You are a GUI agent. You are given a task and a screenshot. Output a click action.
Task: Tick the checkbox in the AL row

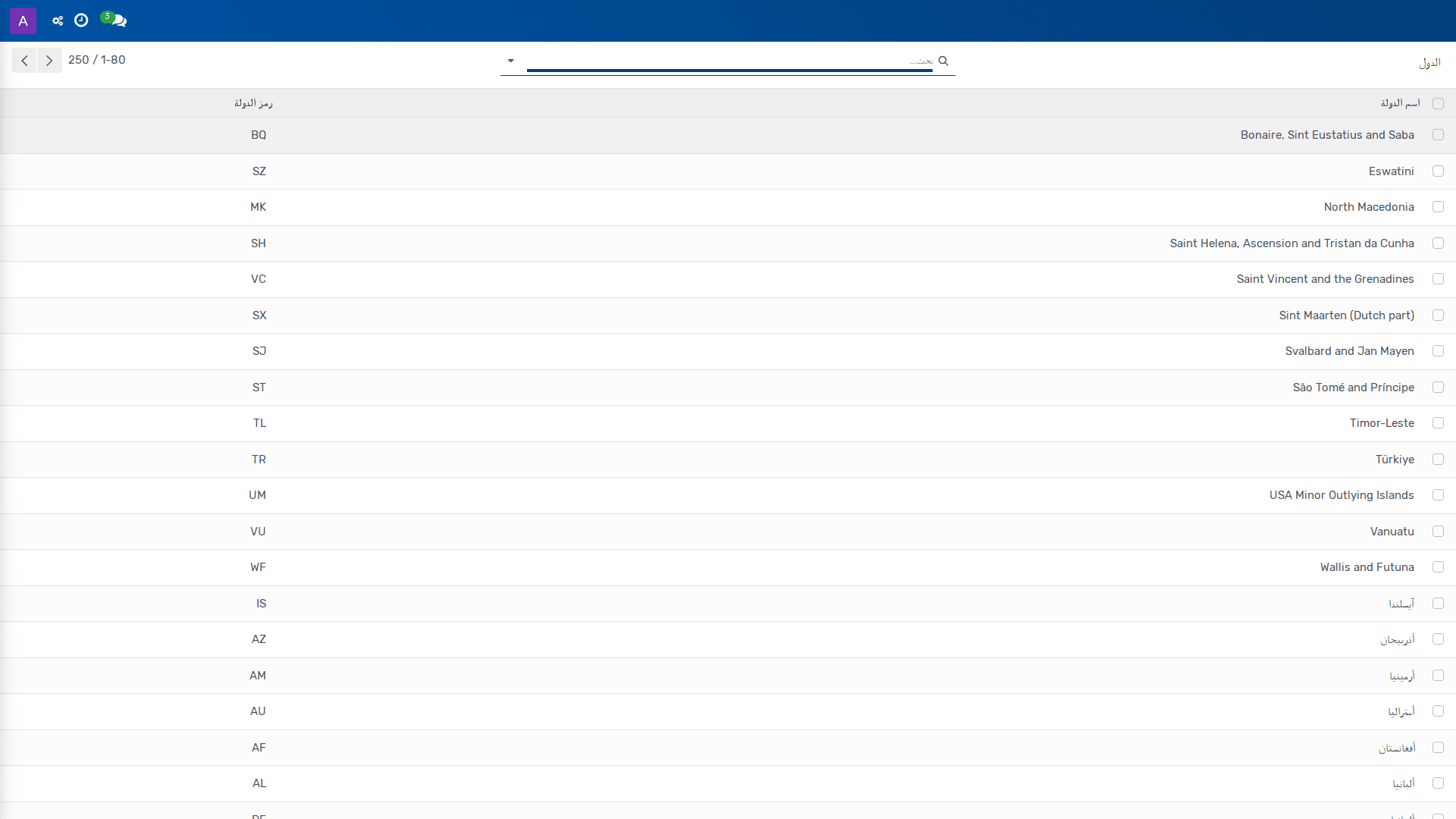pyautogui.click(x=1438, y=783)
